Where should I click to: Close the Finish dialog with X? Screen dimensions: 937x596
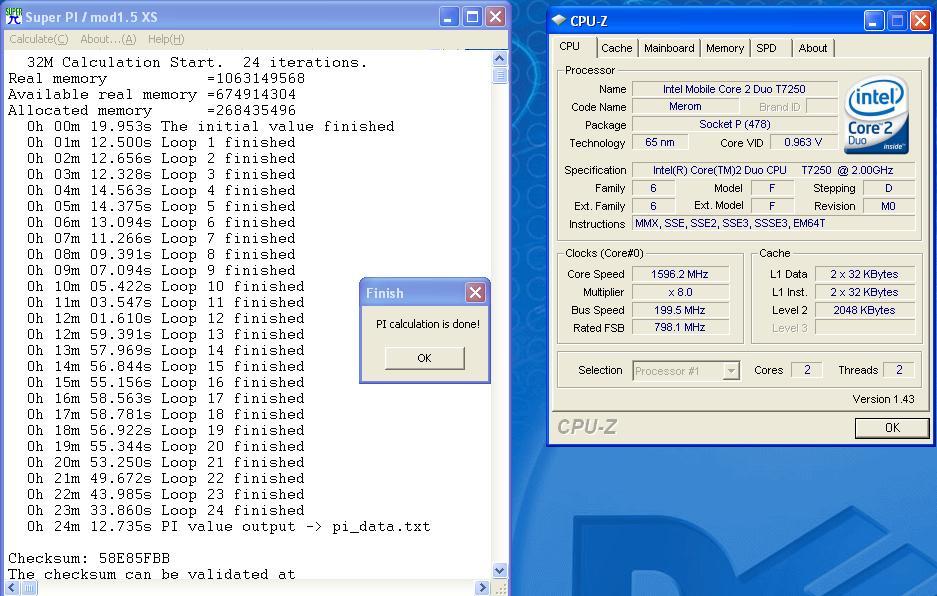point(476,293)
